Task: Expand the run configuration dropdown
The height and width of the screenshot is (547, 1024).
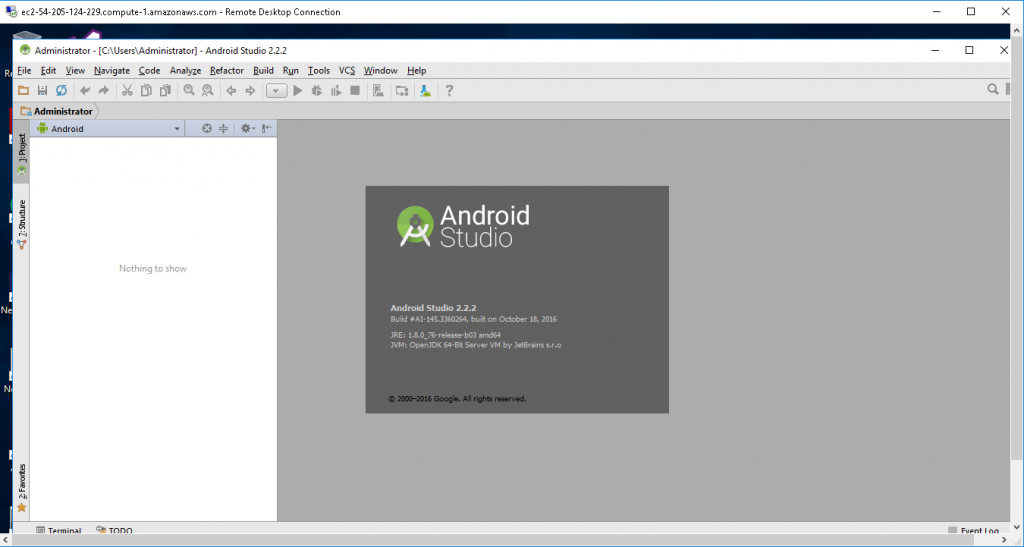Action: point(276,91)
